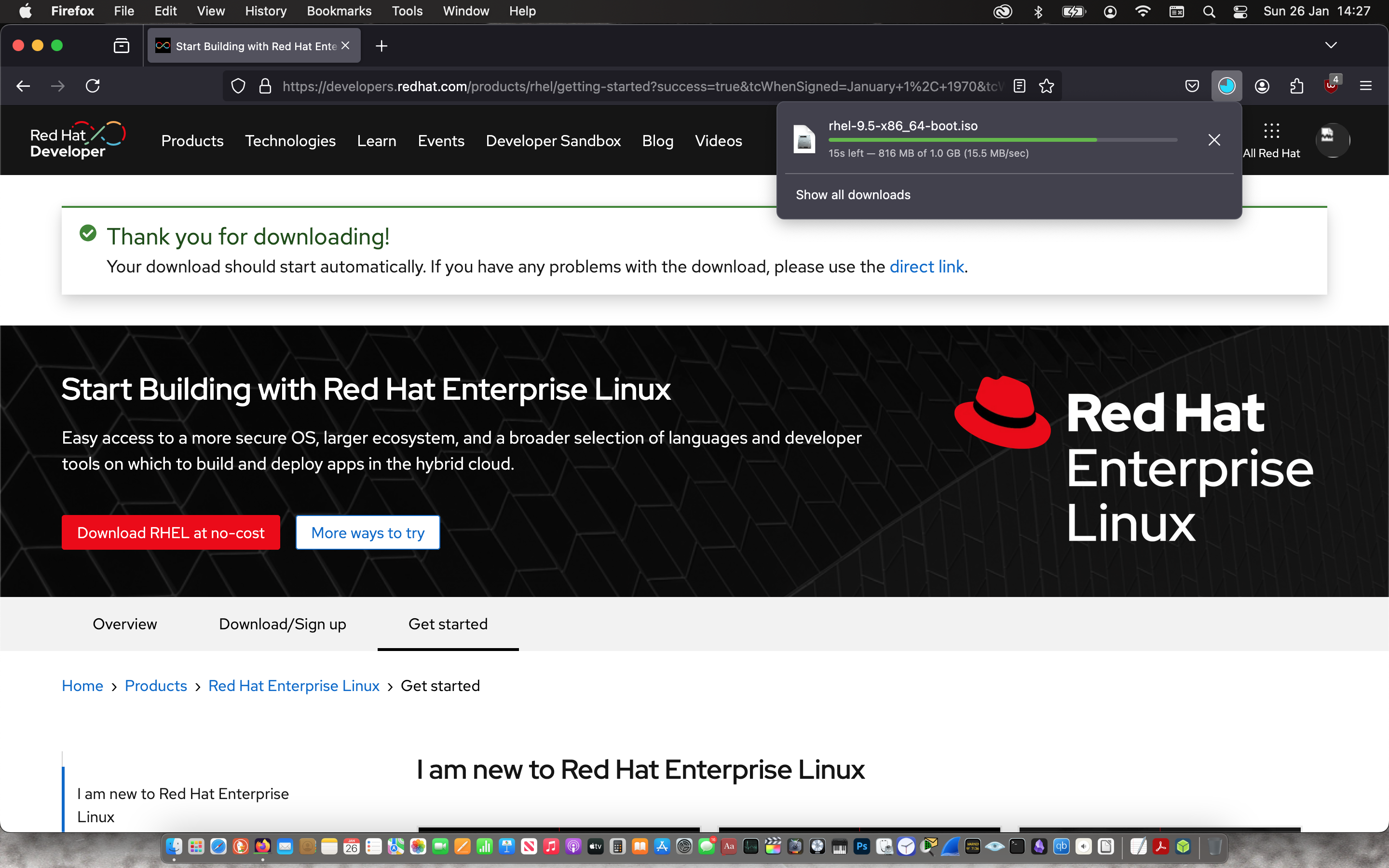
Task: Click the Download RHEL at no-cost button
Action: click(x=170, y=533)
